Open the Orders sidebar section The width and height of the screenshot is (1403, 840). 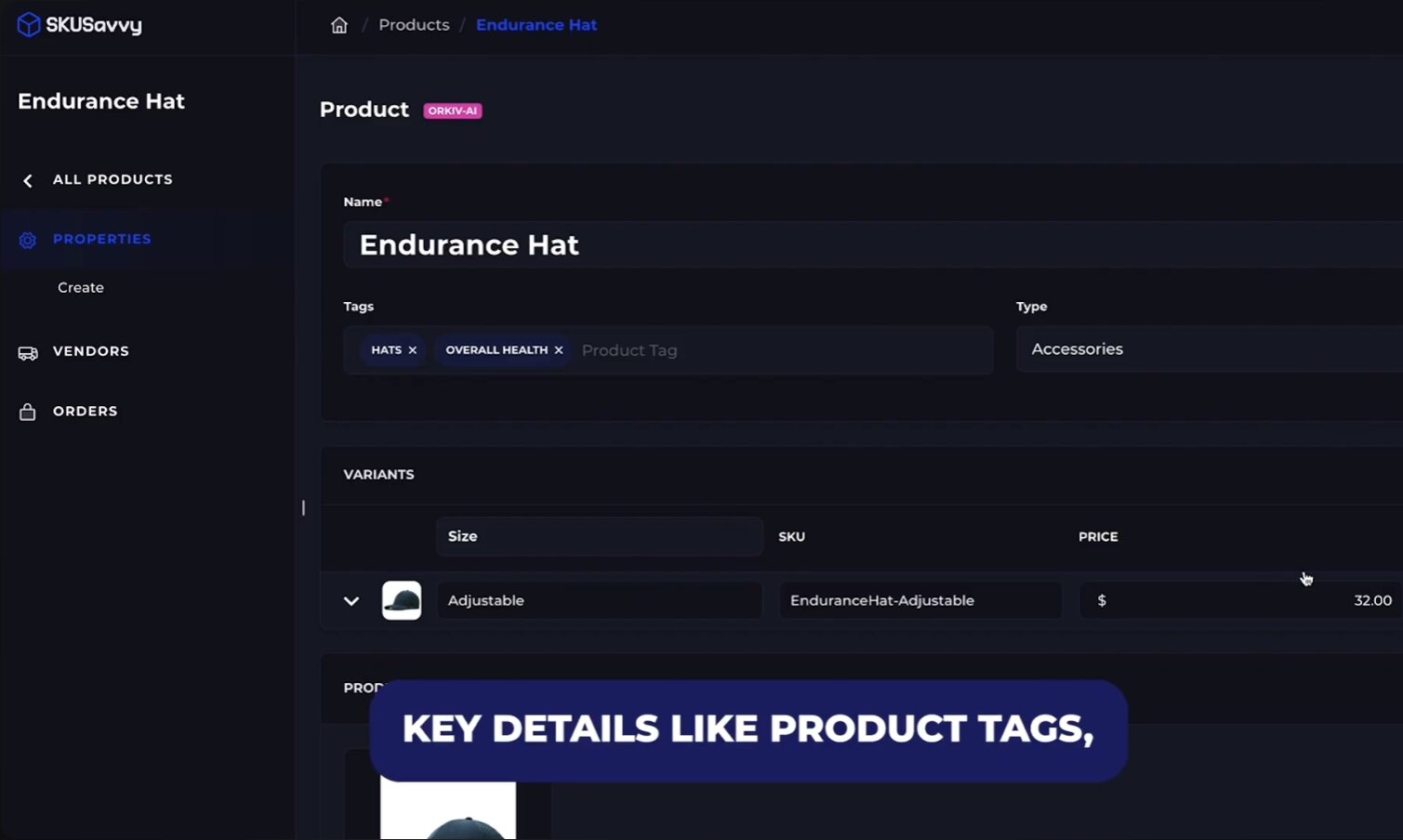pos(86,411)
